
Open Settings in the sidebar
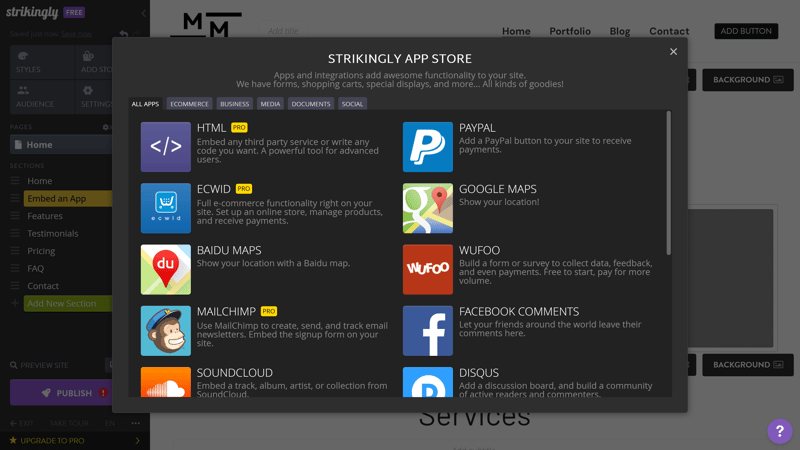94,97
